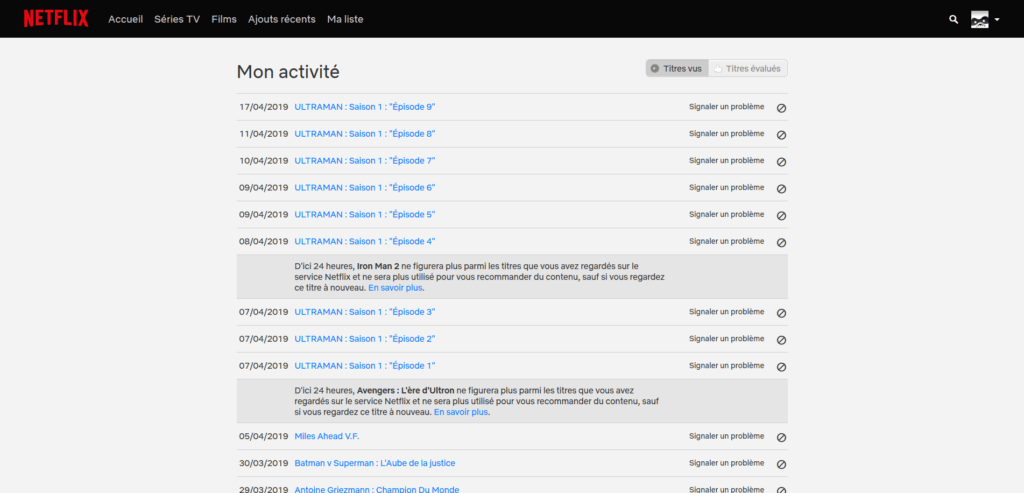The image size is (1024, 493).
Task: Signaler un problème for Épisode 6
Action: (x=726, y=187)
